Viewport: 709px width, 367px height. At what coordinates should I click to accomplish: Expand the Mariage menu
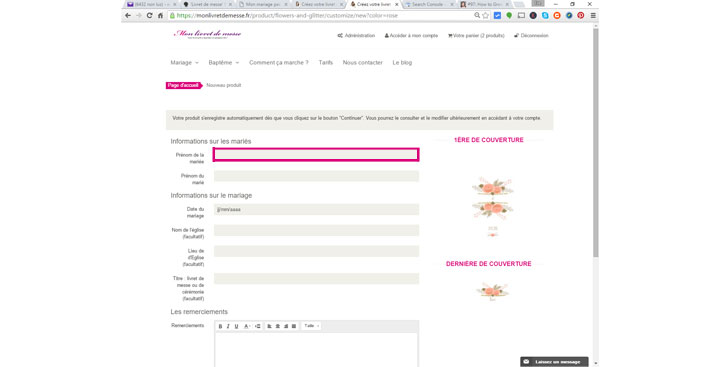[x=184, y=62]
